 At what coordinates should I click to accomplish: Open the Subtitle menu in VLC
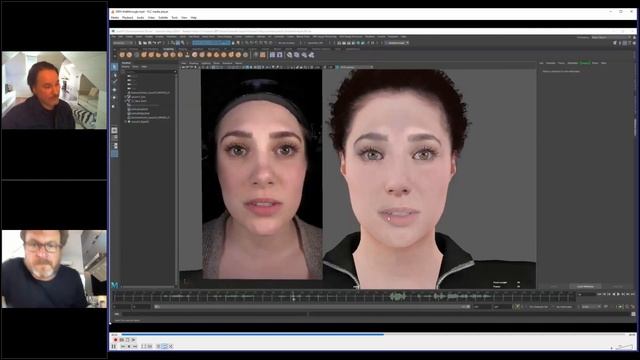click(163, 18)
